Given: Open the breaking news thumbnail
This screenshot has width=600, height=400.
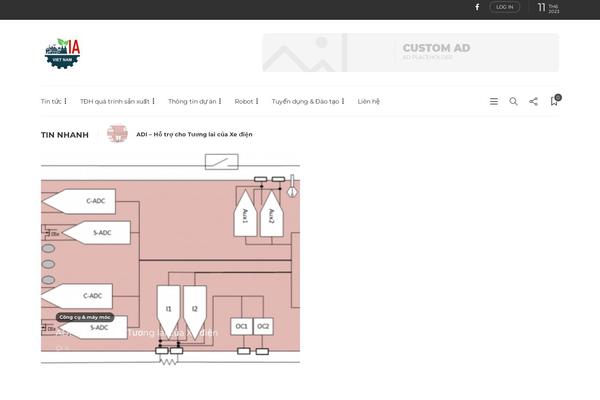Looking at the screenshot, I should point(117,134).
